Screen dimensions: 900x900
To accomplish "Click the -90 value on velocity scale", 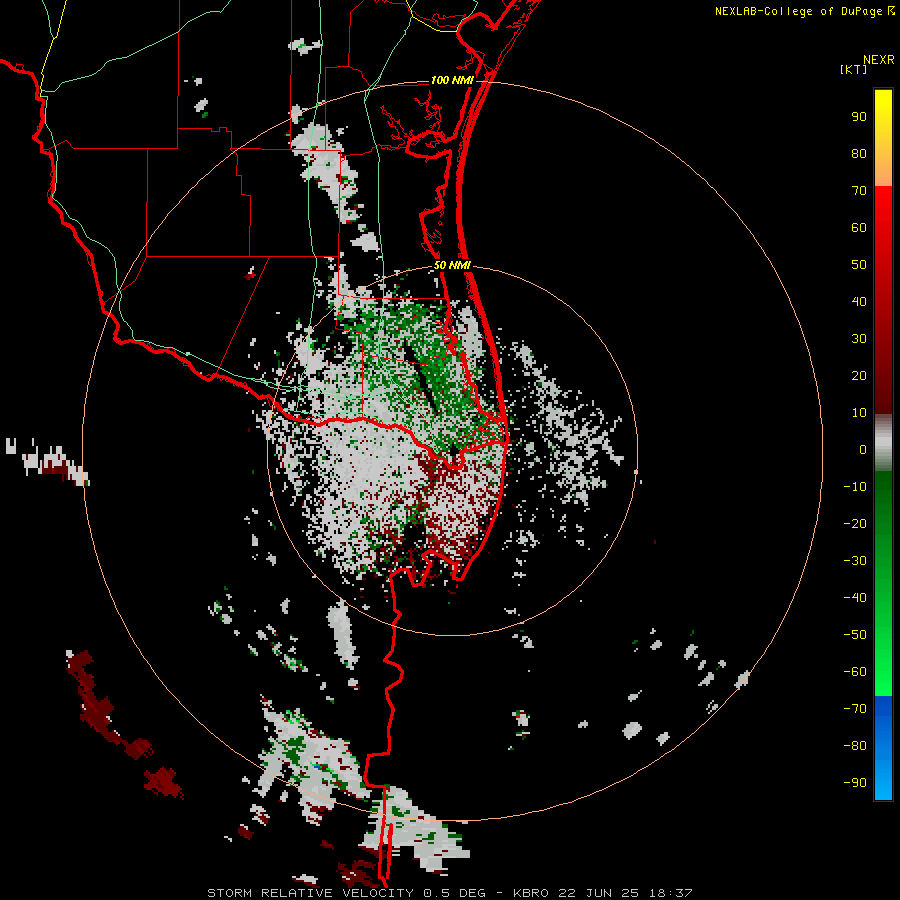I will point(855,783).
